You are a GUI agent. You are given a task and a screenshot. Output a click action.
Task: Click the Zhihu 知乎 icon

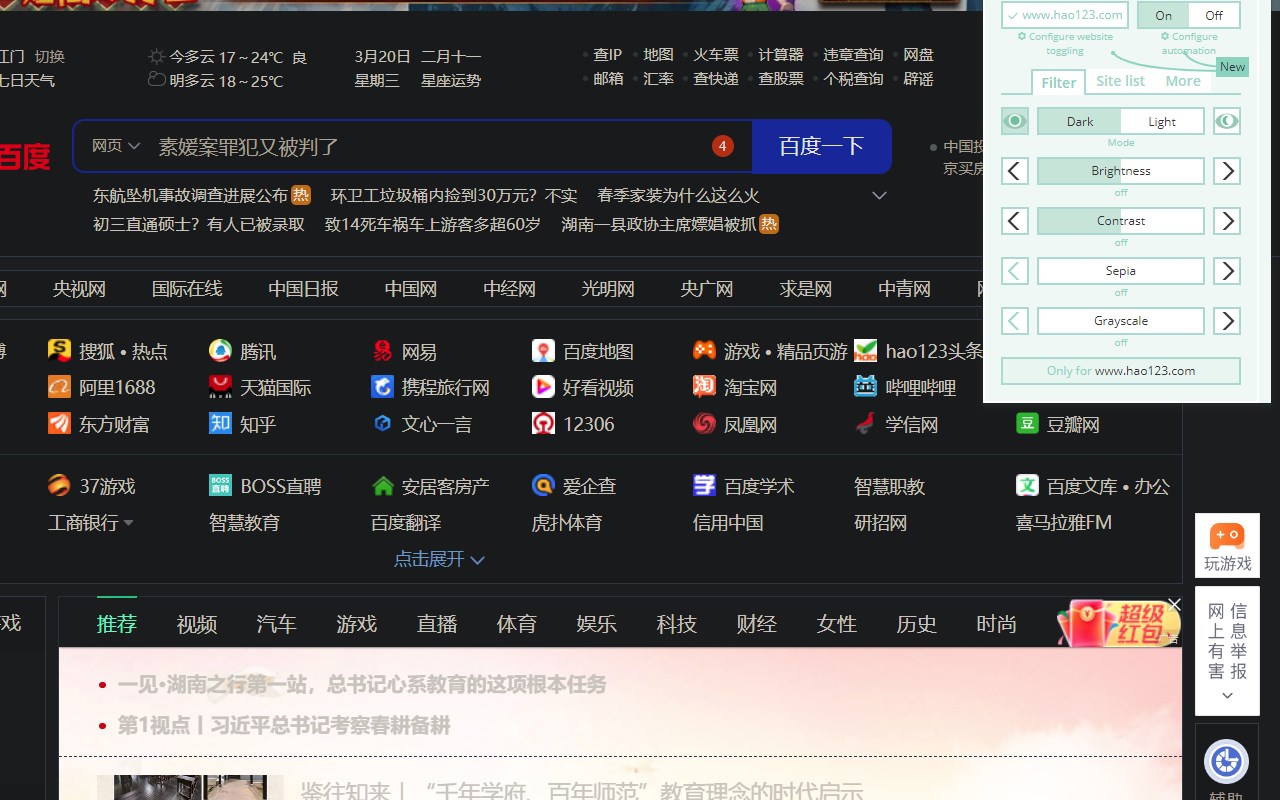point(220,423)
